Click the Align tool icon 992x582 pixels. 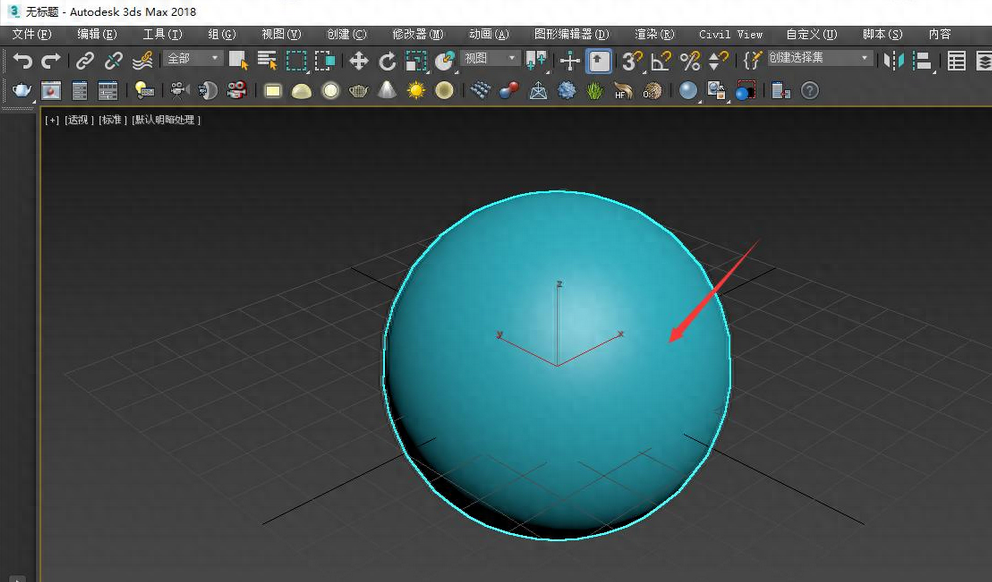click(x=923, y=61)
